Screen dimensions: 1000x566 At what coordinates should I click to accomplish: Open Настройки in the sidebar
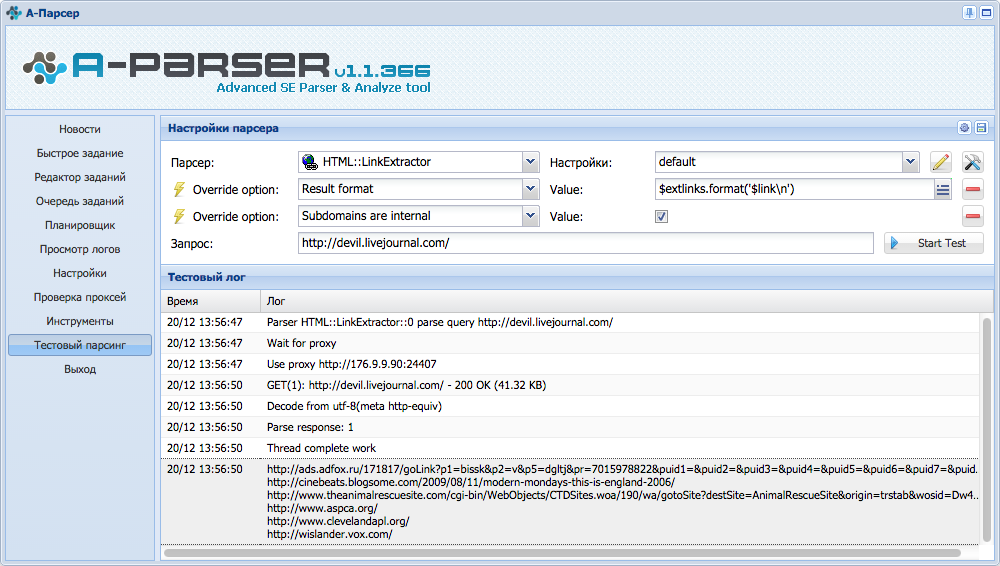point(80,273)
